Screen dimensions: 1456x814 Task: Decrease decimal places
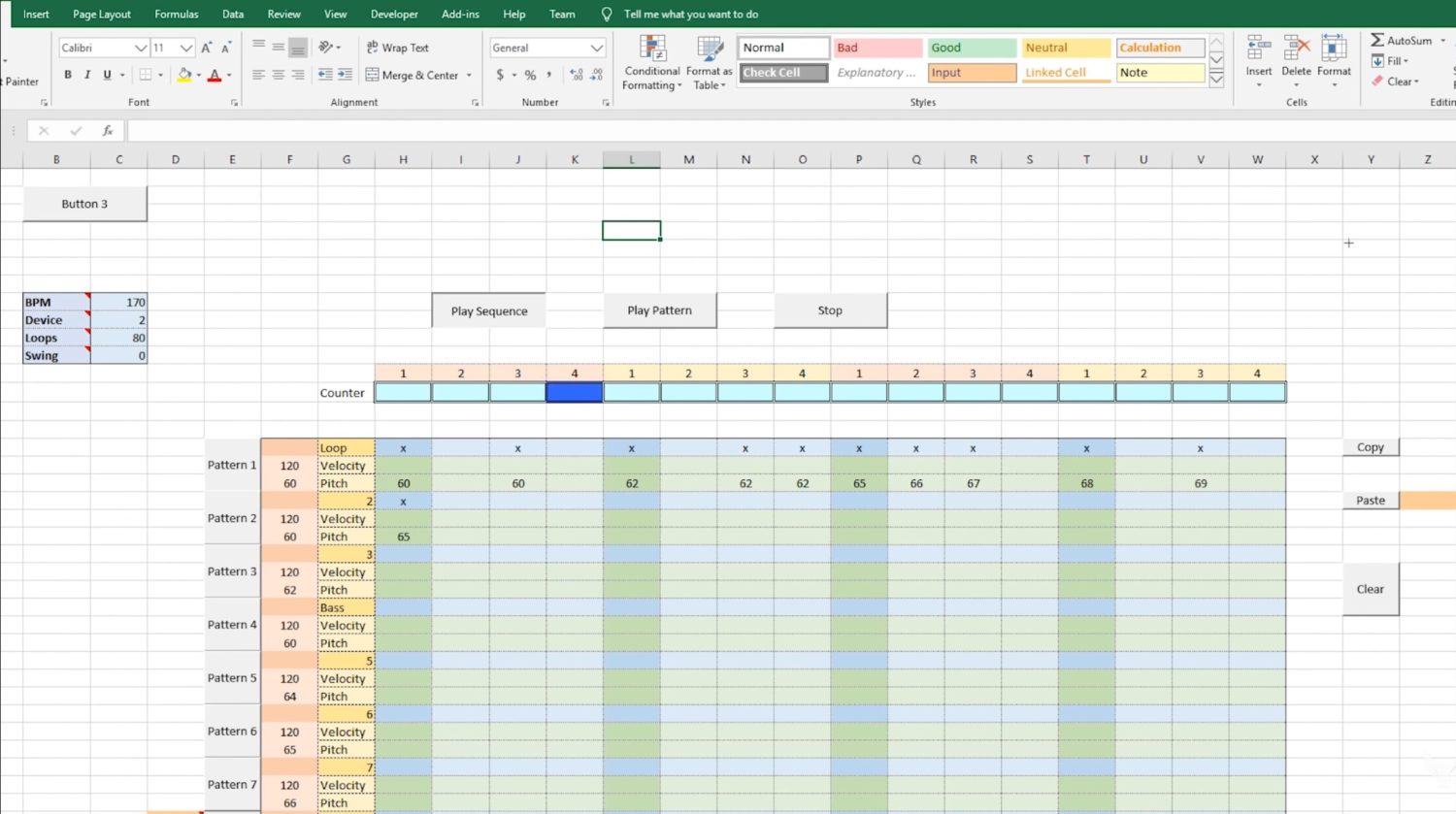pos(596,75)
